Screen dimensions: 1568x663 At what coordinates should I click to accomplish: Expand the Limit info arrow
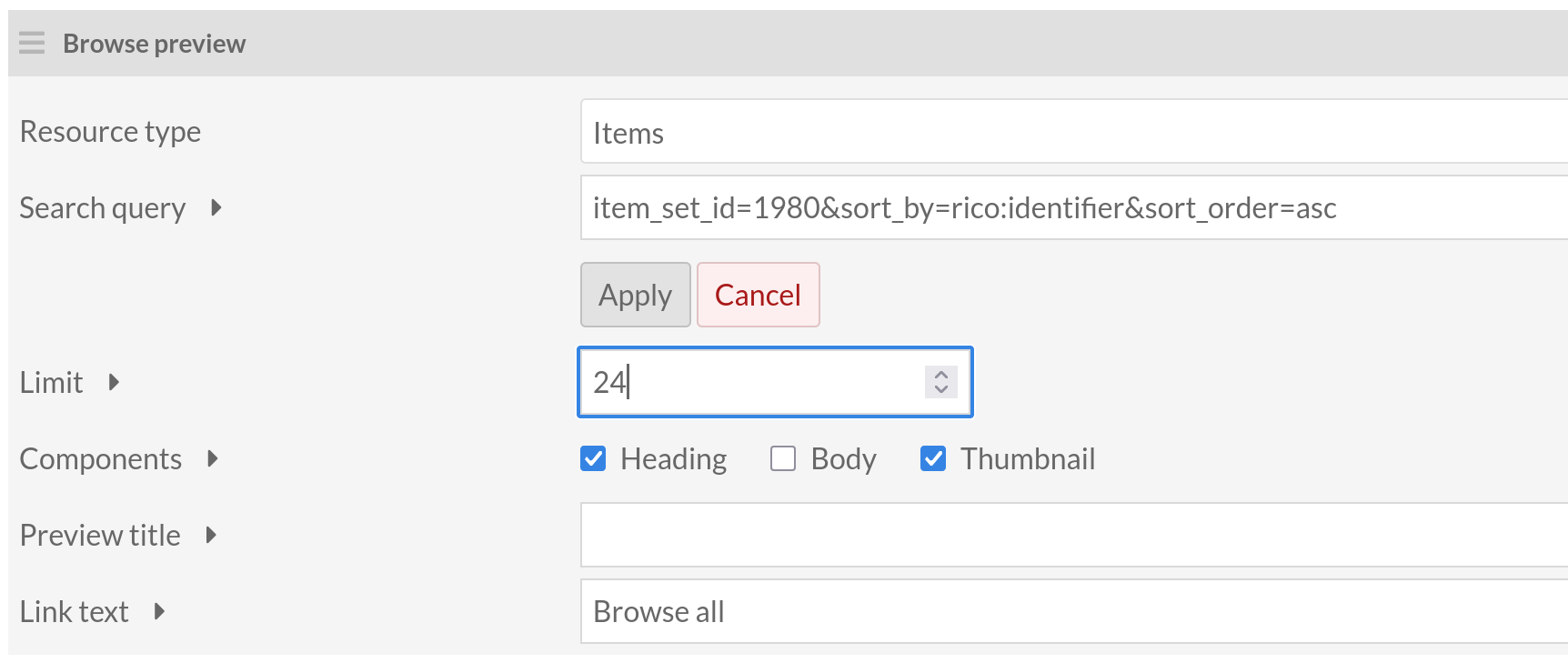point(114,382)
